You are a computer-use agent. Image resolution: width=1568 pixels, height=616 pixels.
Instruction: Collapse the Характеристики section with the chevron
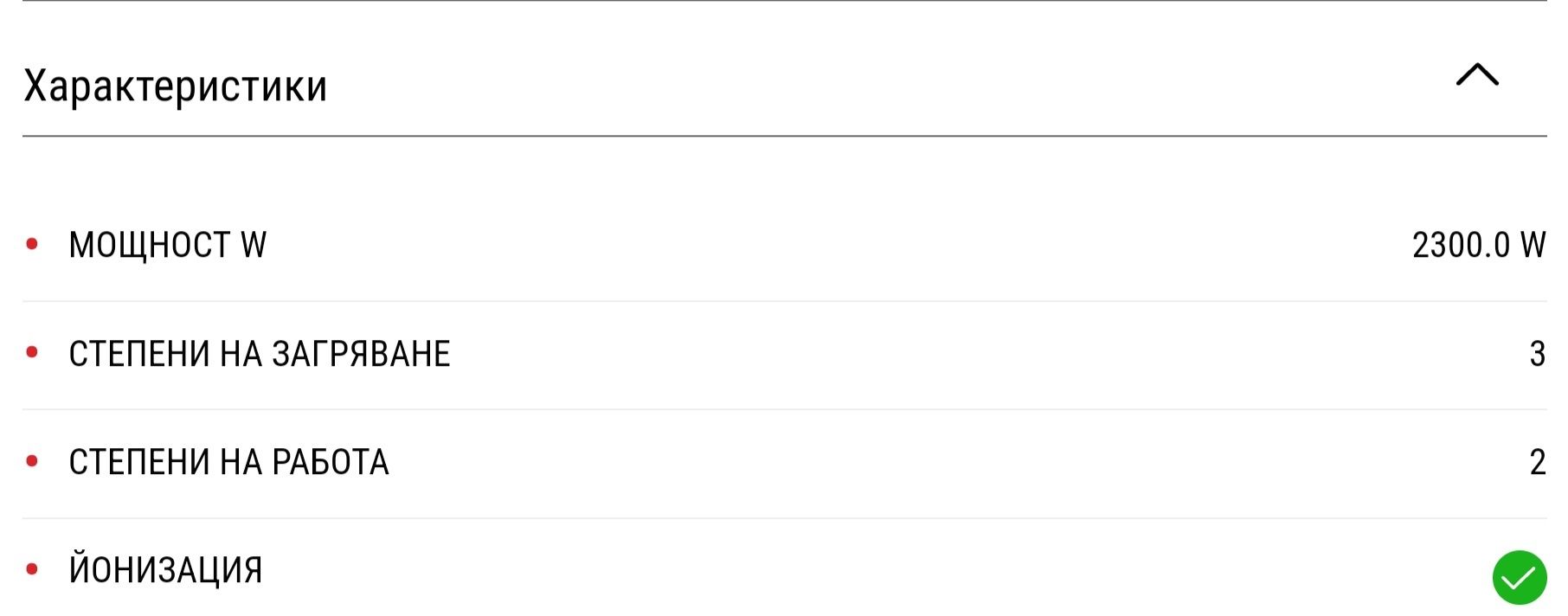click(x=1477, y=75)
